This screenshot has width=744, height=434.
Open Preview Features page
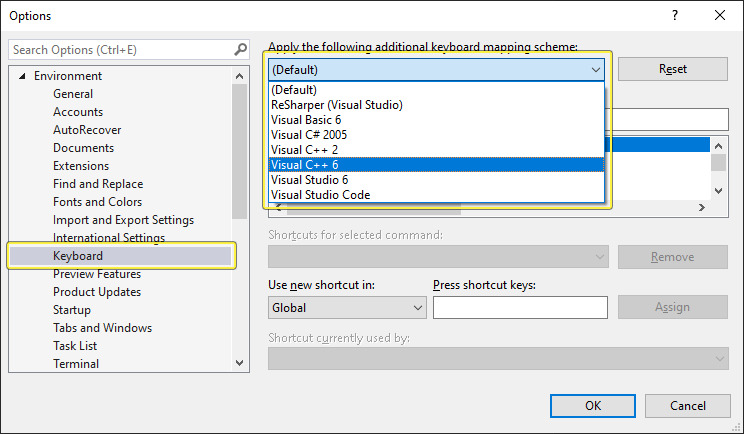click(97, 274)
